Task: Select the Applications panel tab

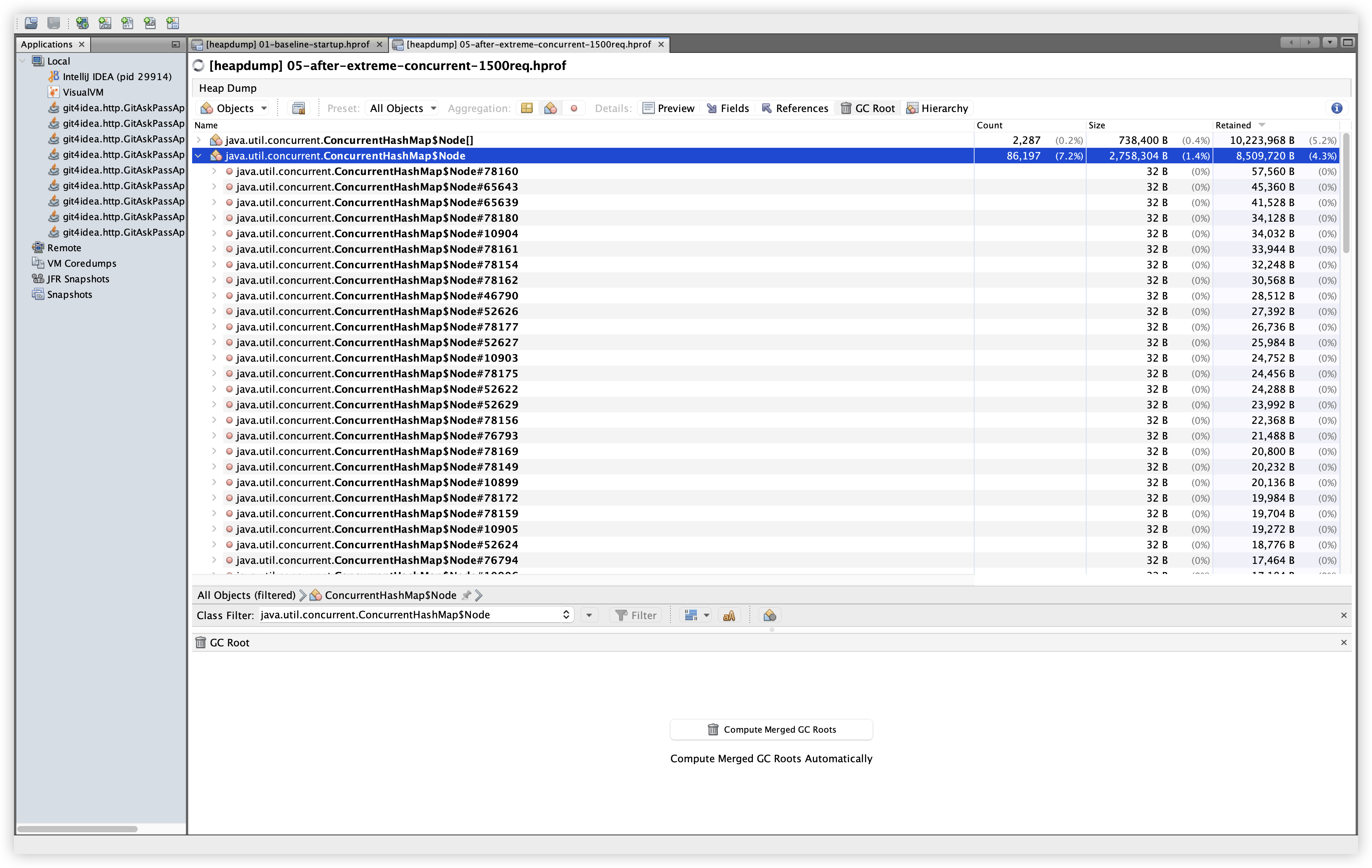Action: click(x=47, y=44)
